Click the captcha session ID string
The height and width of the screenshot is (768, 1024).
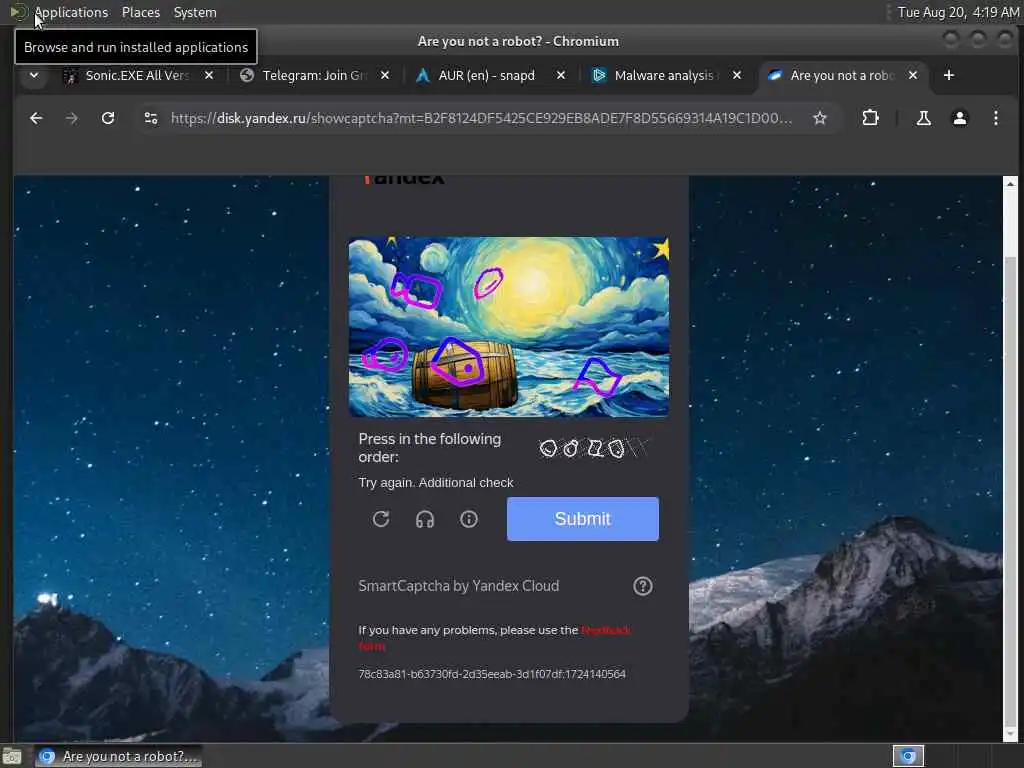[492, 674]
